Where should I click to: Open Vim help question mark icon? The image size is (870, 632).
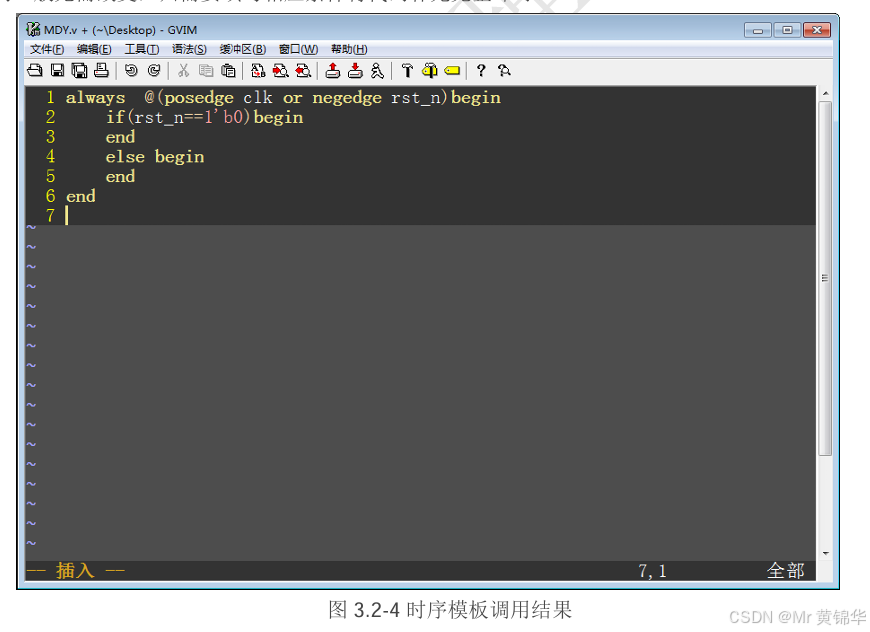tap(481, 70)
